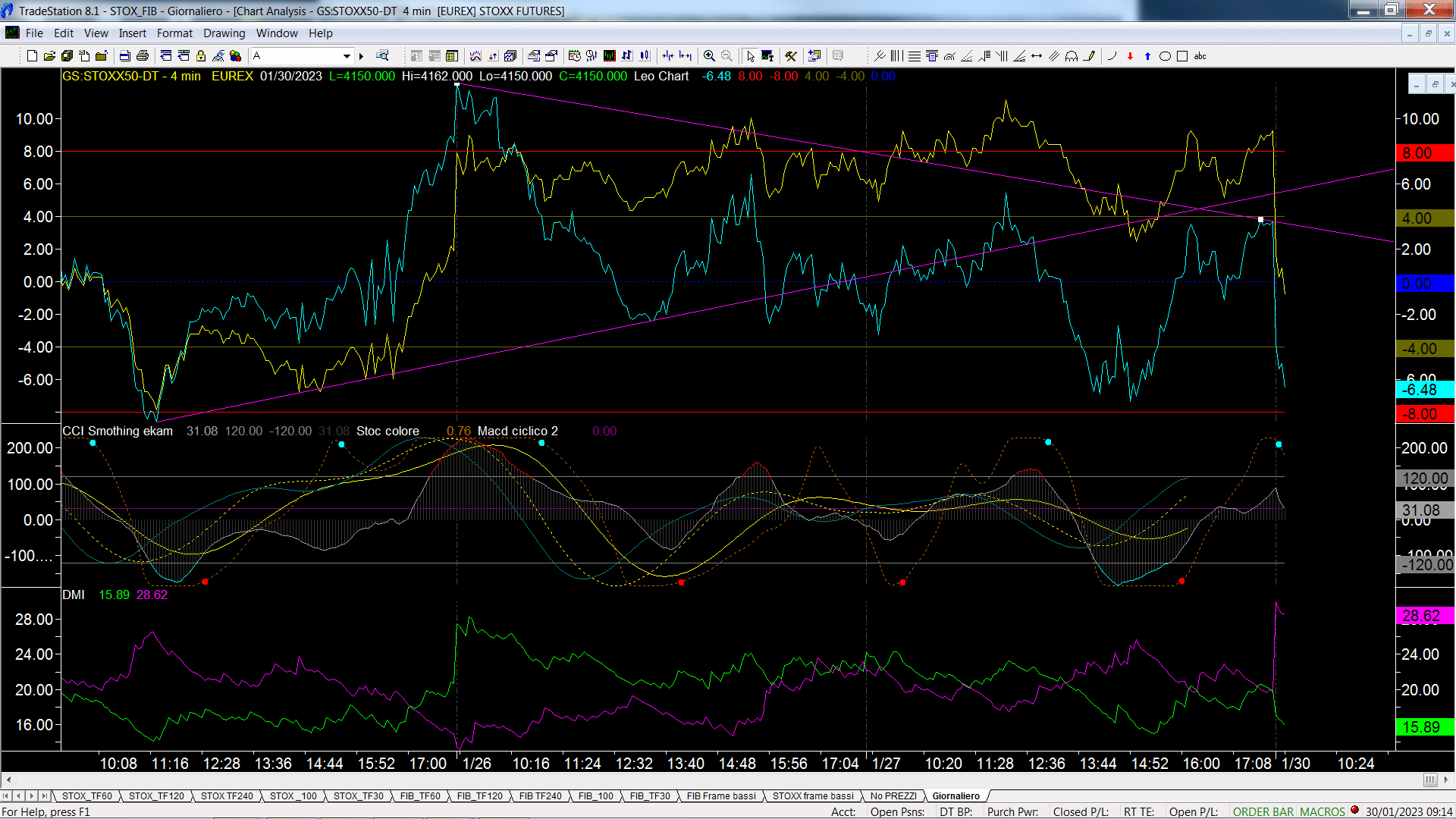Click the symbol lookup magnifier icon
The width and height of the screenshot is (1456, 819).
click(x=382, y=56)
